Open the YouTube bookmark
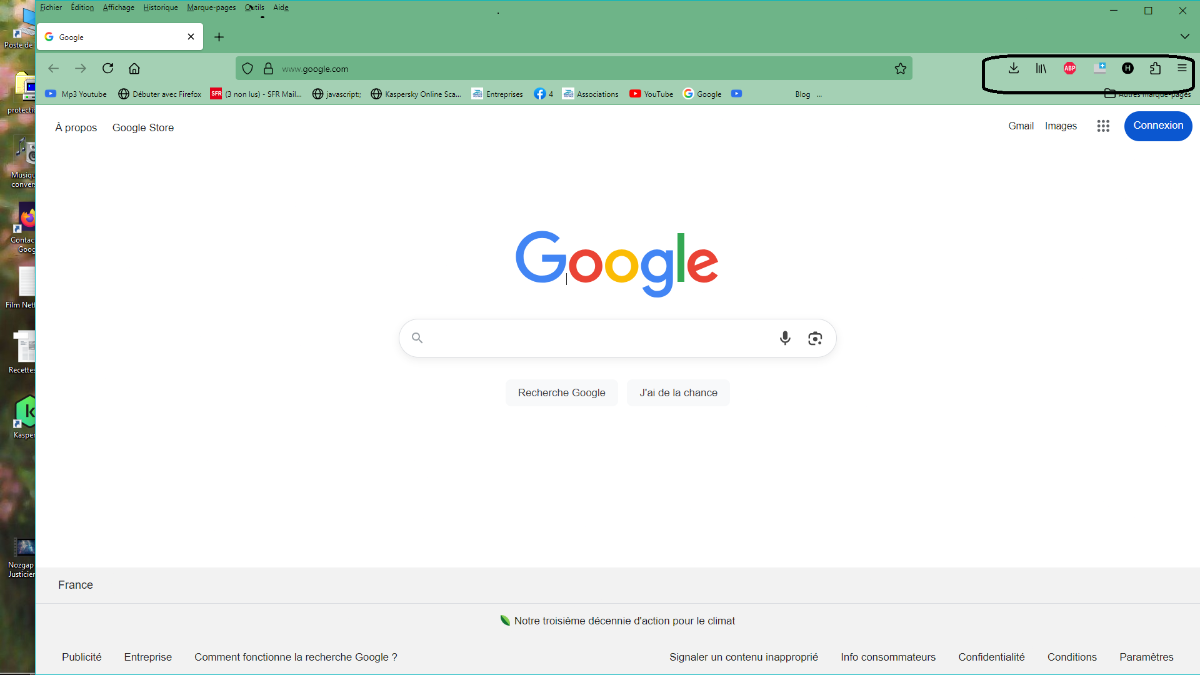This screenshot has width=1200, height=675. click(x=651, y=94)
